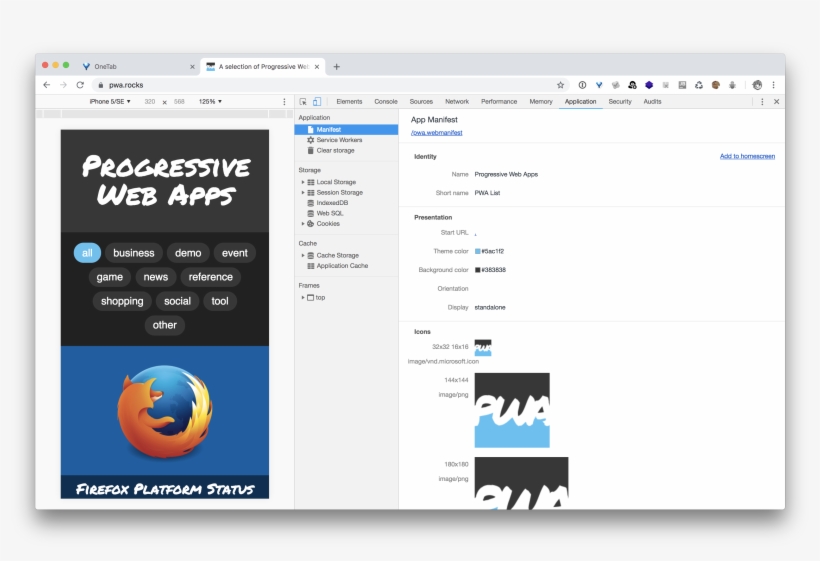Expand the Local Storage tree node
Viewport: 820px width, 561px height.
(x=303, y=182)
